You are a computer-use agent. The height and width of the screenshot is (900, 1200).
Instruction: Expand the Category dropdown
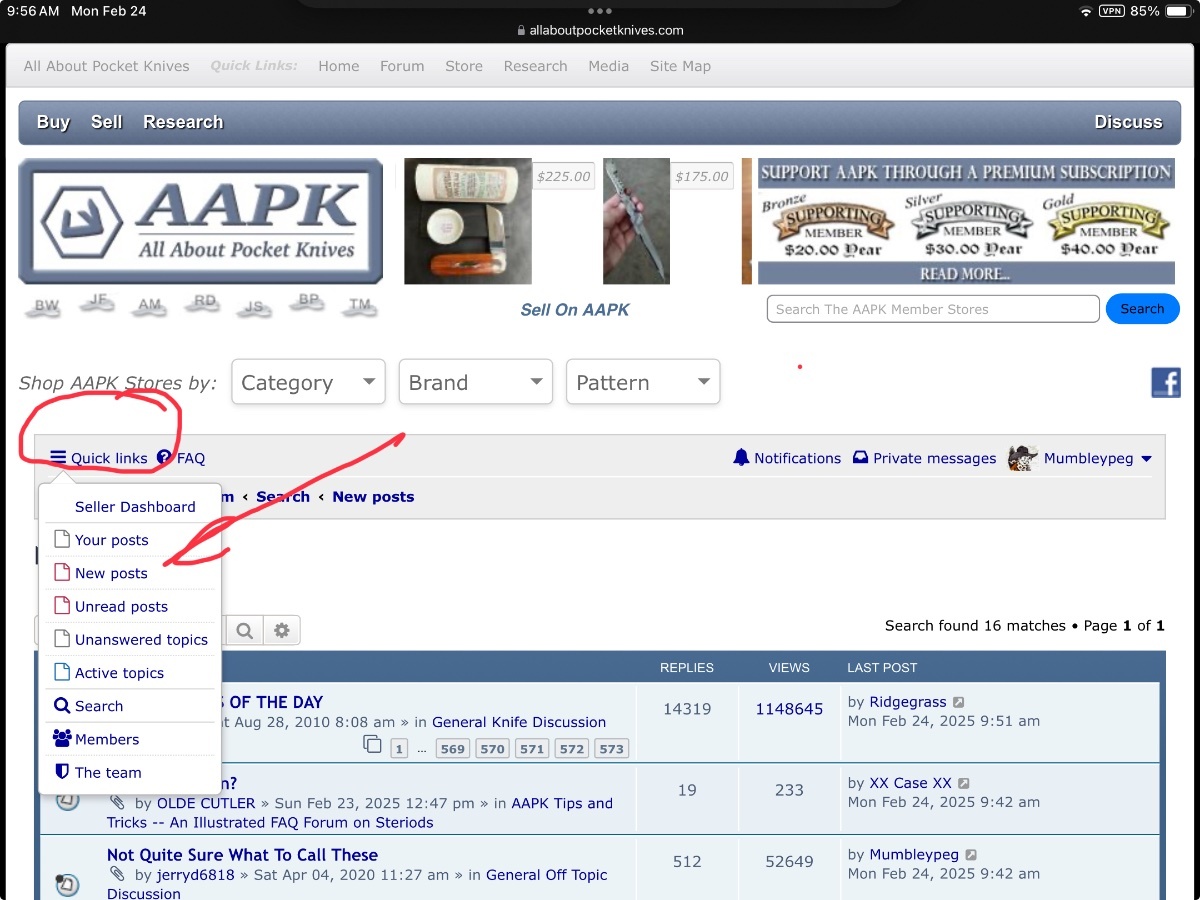pos(308,382)
